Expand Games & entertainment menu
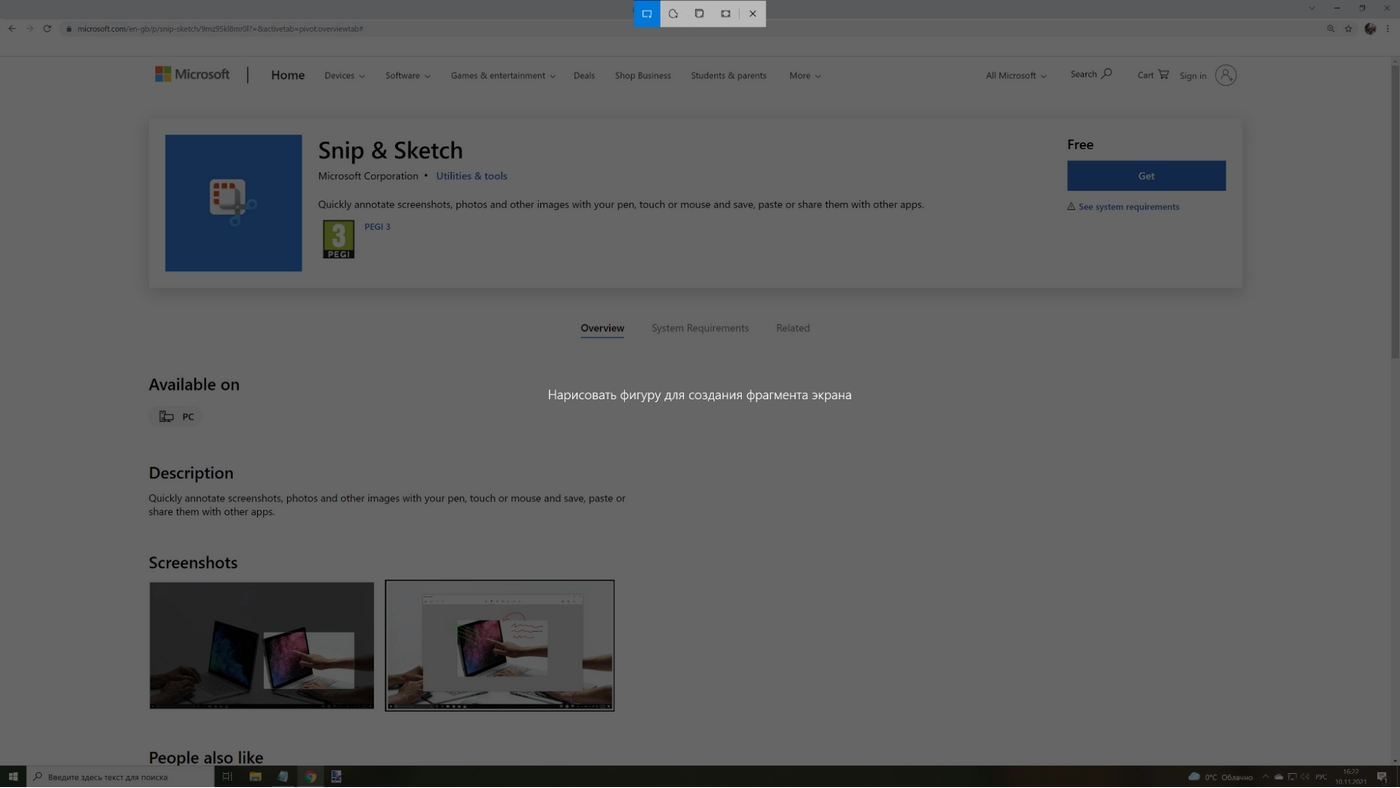The width and height of the screenshot is (1400, 788). (503, 76)
